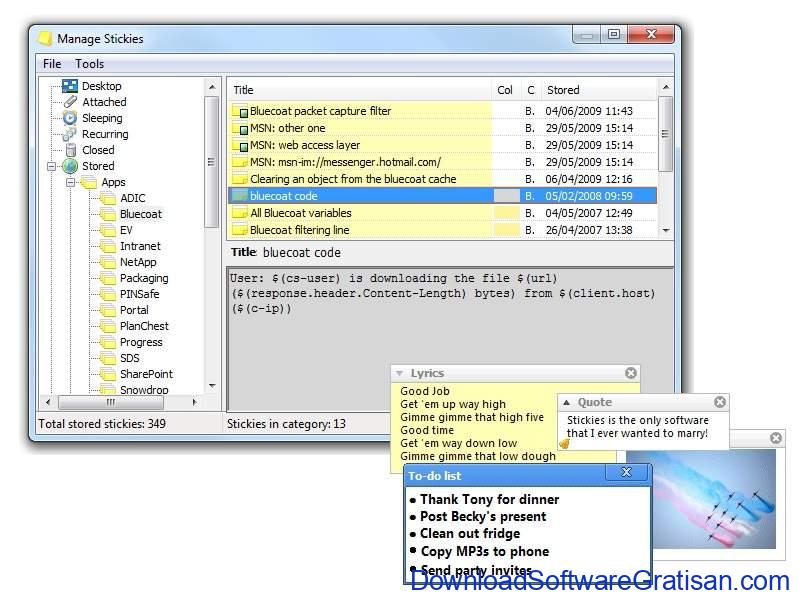800x600 pixels.
Task: Click colour cell of bluecoat code row
Action: [507, 196]
